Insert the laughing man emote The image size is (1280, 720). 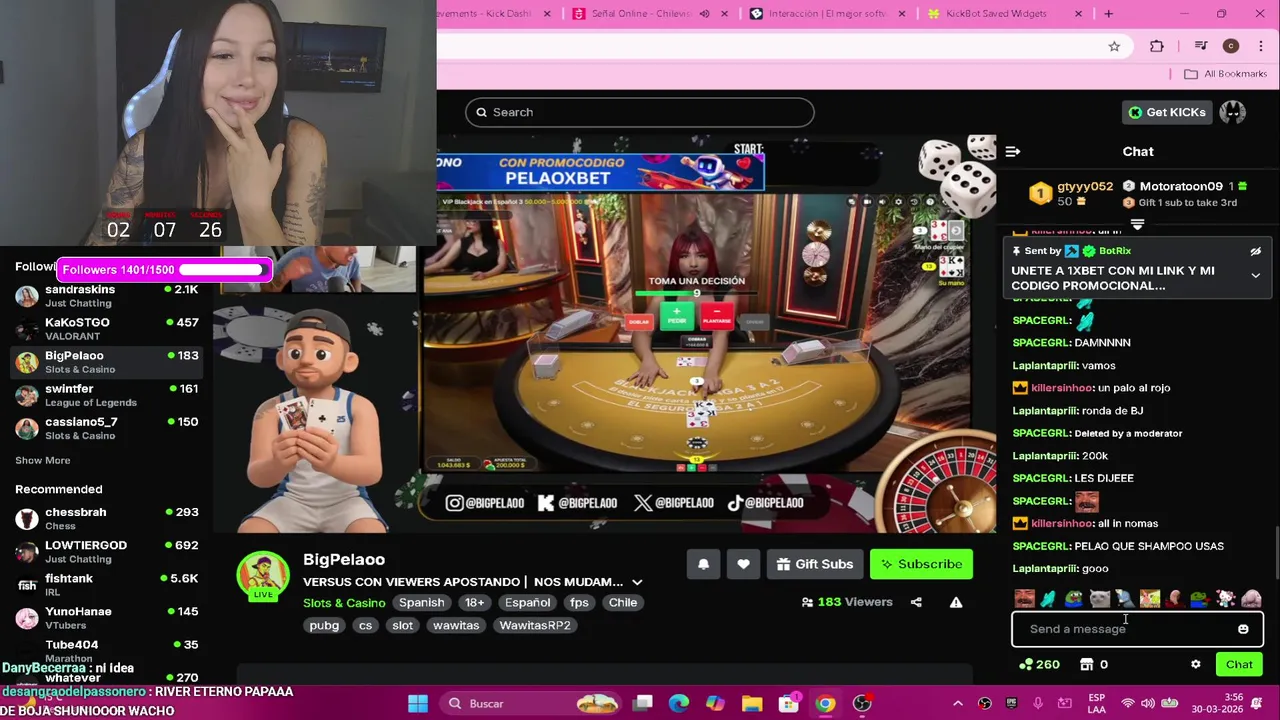click(x=1024, y=599)
